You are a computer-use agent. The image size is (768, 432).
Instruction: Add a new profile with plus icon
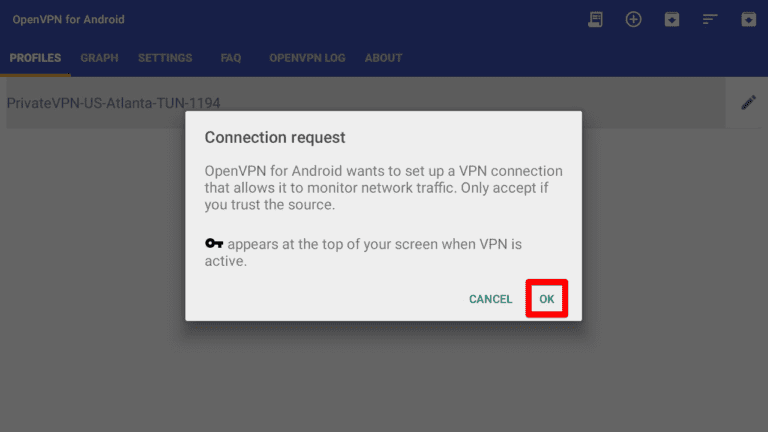(633, 20)
